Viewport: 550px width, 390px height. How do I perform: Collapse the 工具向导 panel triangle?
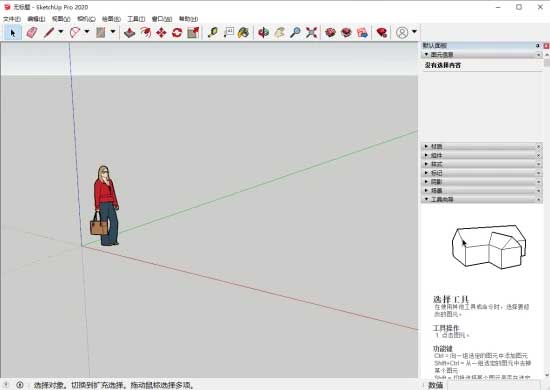(426, 199)
